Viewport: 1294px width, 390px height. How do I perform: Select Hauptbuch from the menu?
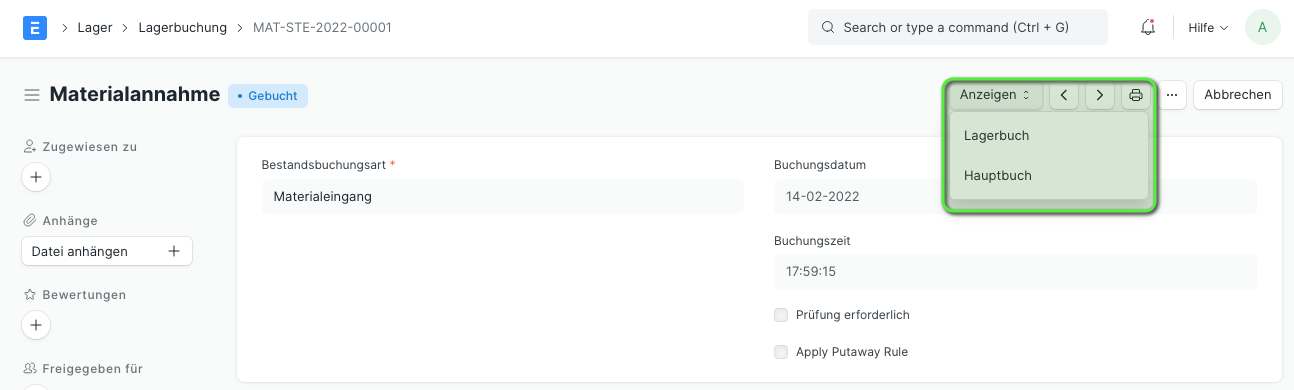point(1048,175)
